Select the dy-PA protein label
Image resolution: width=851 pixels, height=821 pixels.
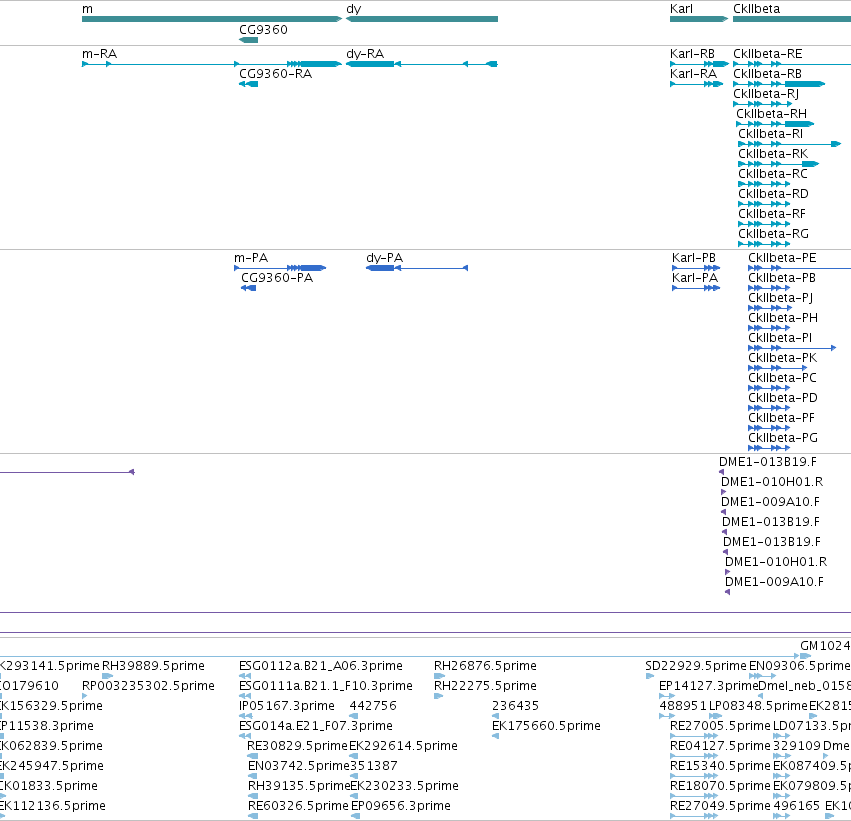(384, 258)
